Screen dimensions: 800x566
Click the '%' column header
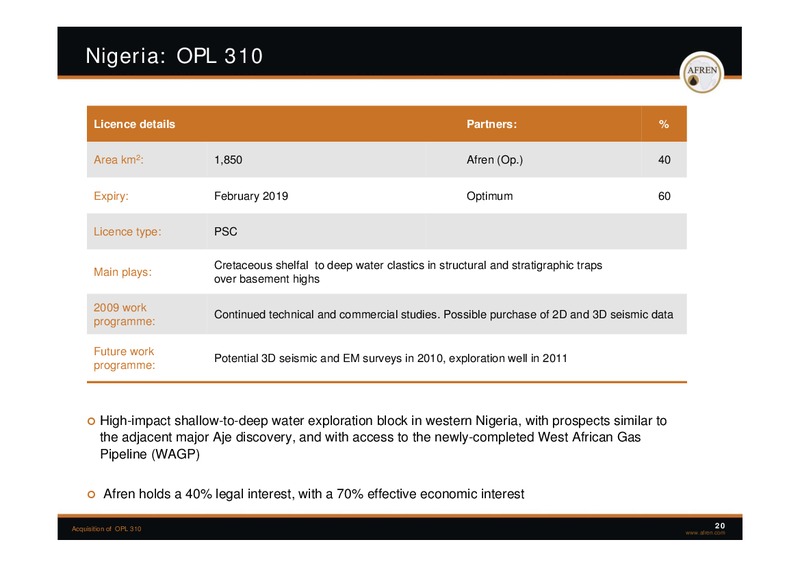[x=663, y=124]
